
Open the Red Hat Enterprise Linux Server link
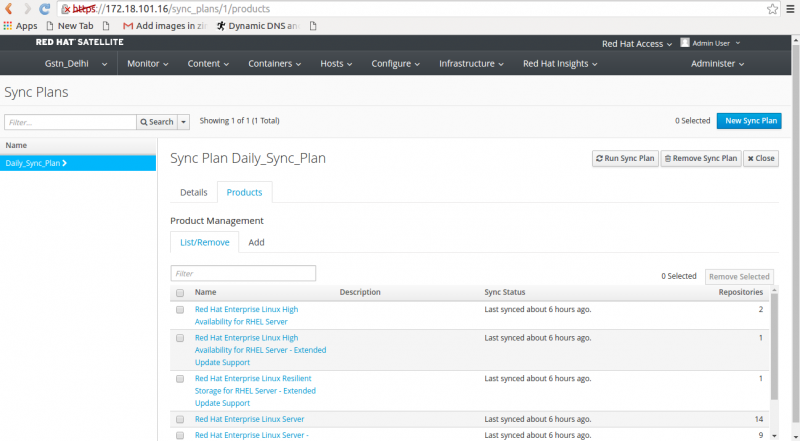click(x=249, y=419)
